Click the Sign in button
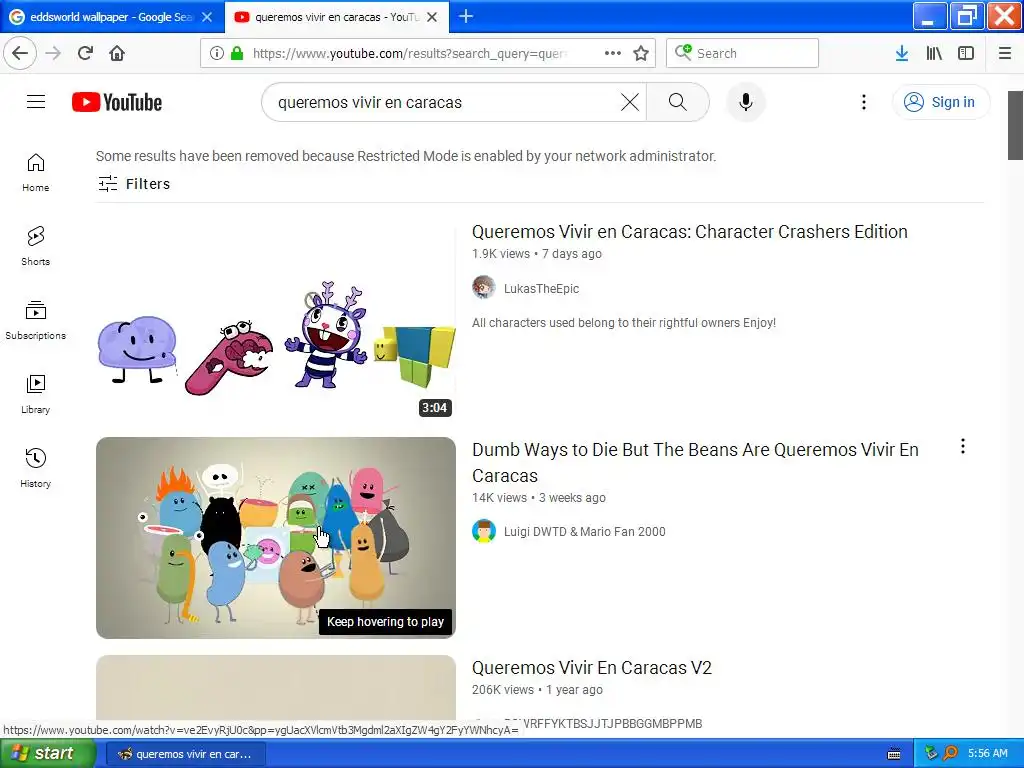Image resolution: width=1024 pixels, height=768 pixels. 940,102
